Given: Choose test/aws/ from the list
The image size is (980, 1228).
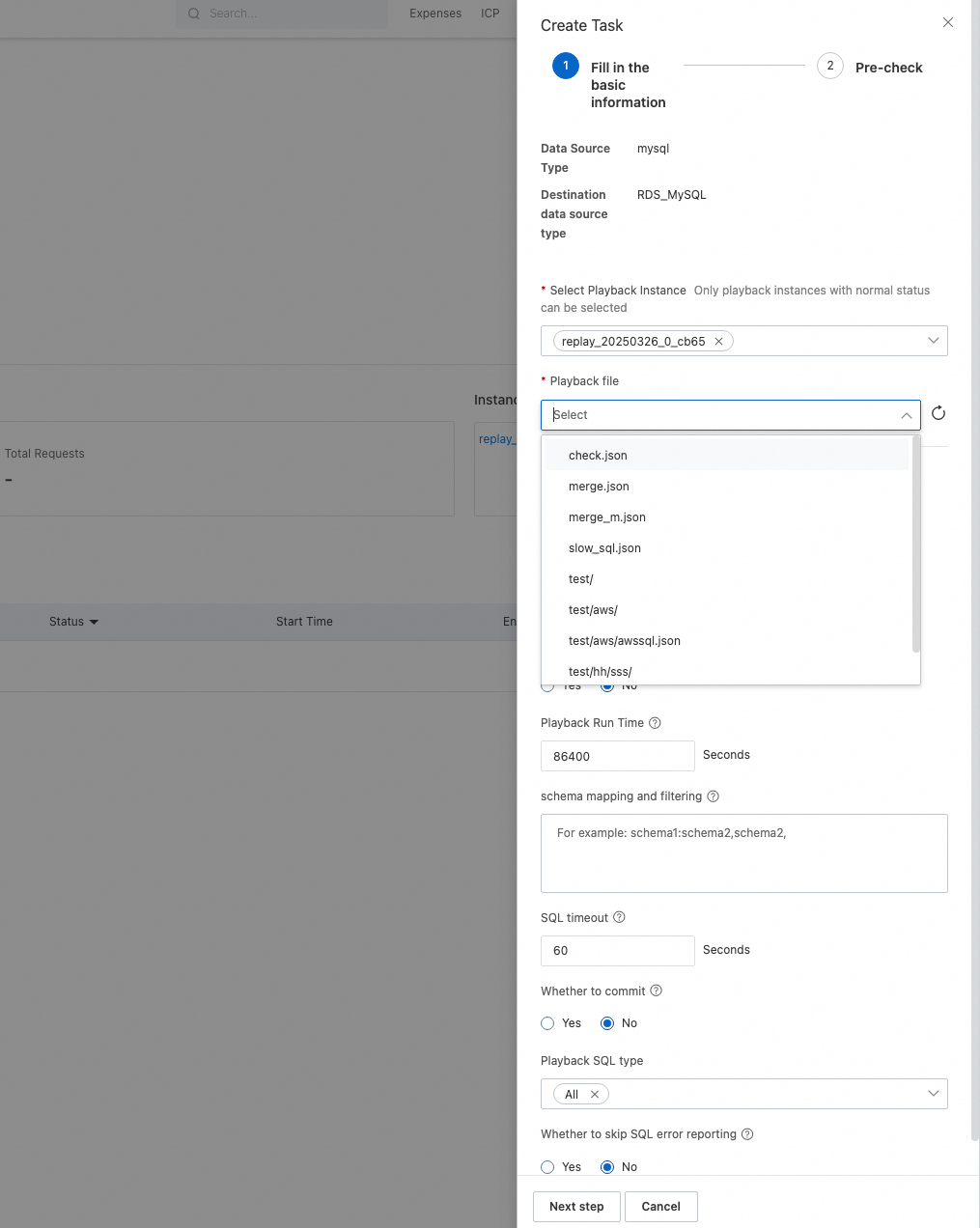Looking at the screenshot, I should tap(727, 610).
